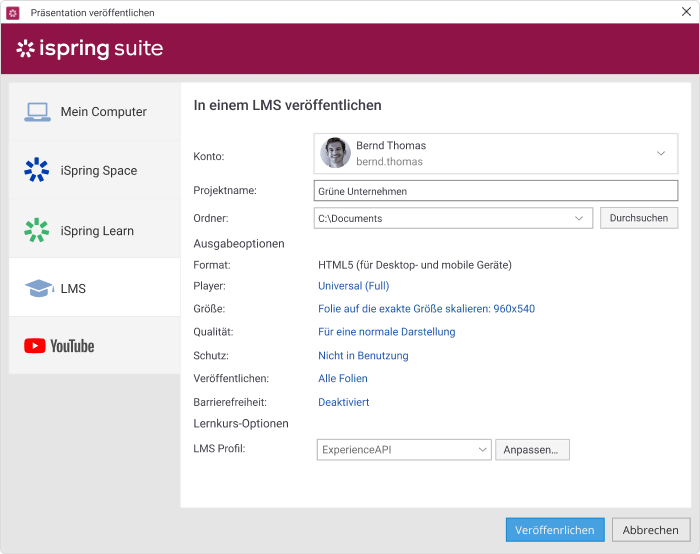The width and height of the screenshot is (700, 554).
Task: Click the In einem LMS veröffentlichen heading
Action: [x=288, y=105]
